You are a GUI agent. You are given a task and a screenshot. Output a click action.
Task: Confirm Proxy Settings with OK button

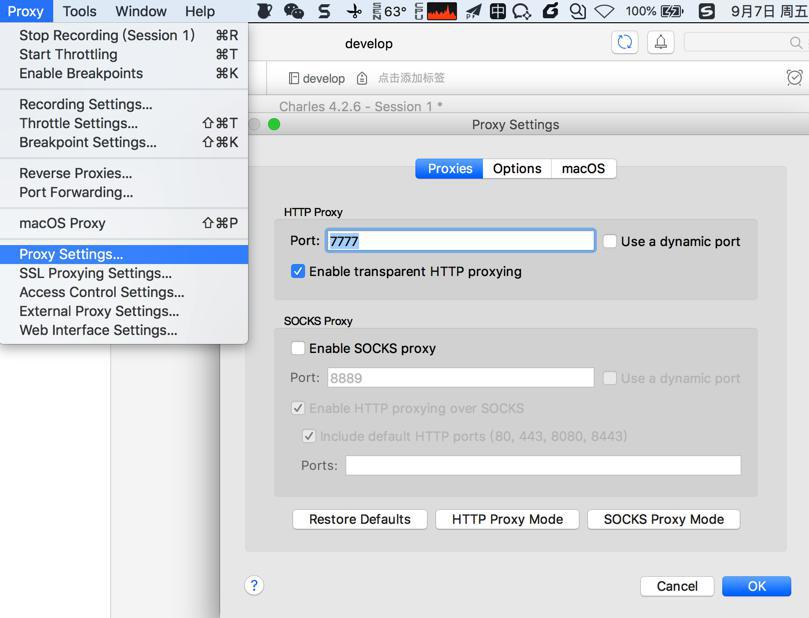coord(756,586)
